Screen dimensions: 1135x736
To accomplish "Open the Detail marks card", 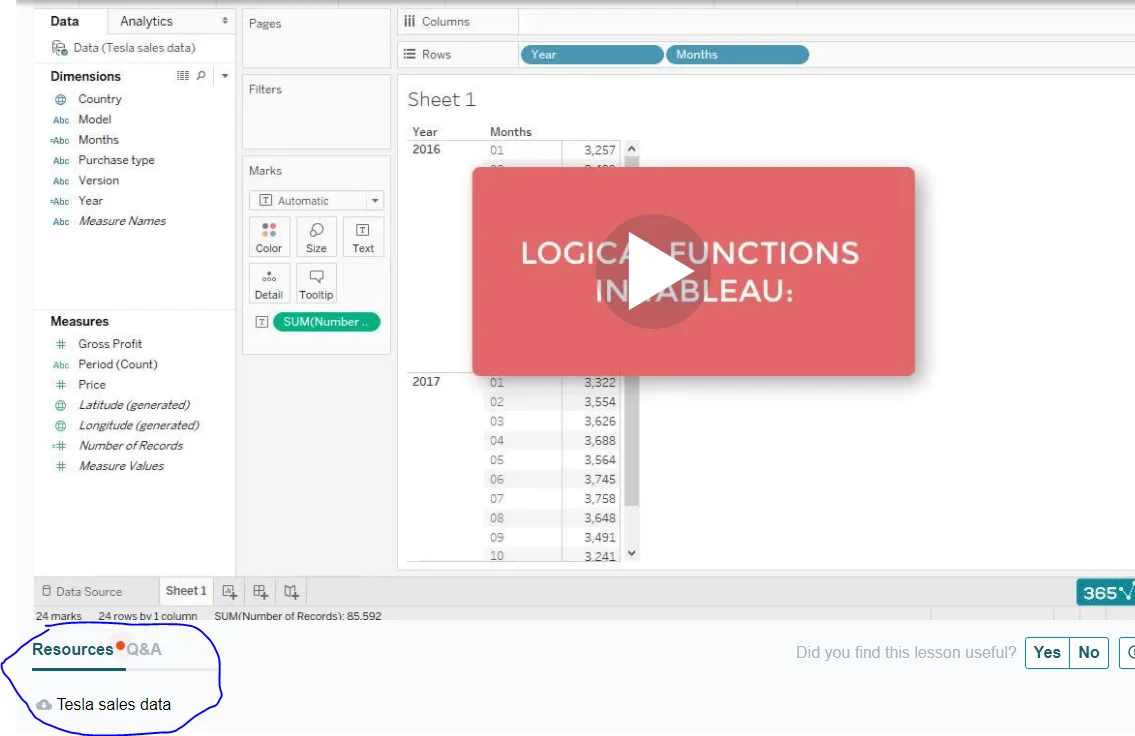I will (269, 283).
